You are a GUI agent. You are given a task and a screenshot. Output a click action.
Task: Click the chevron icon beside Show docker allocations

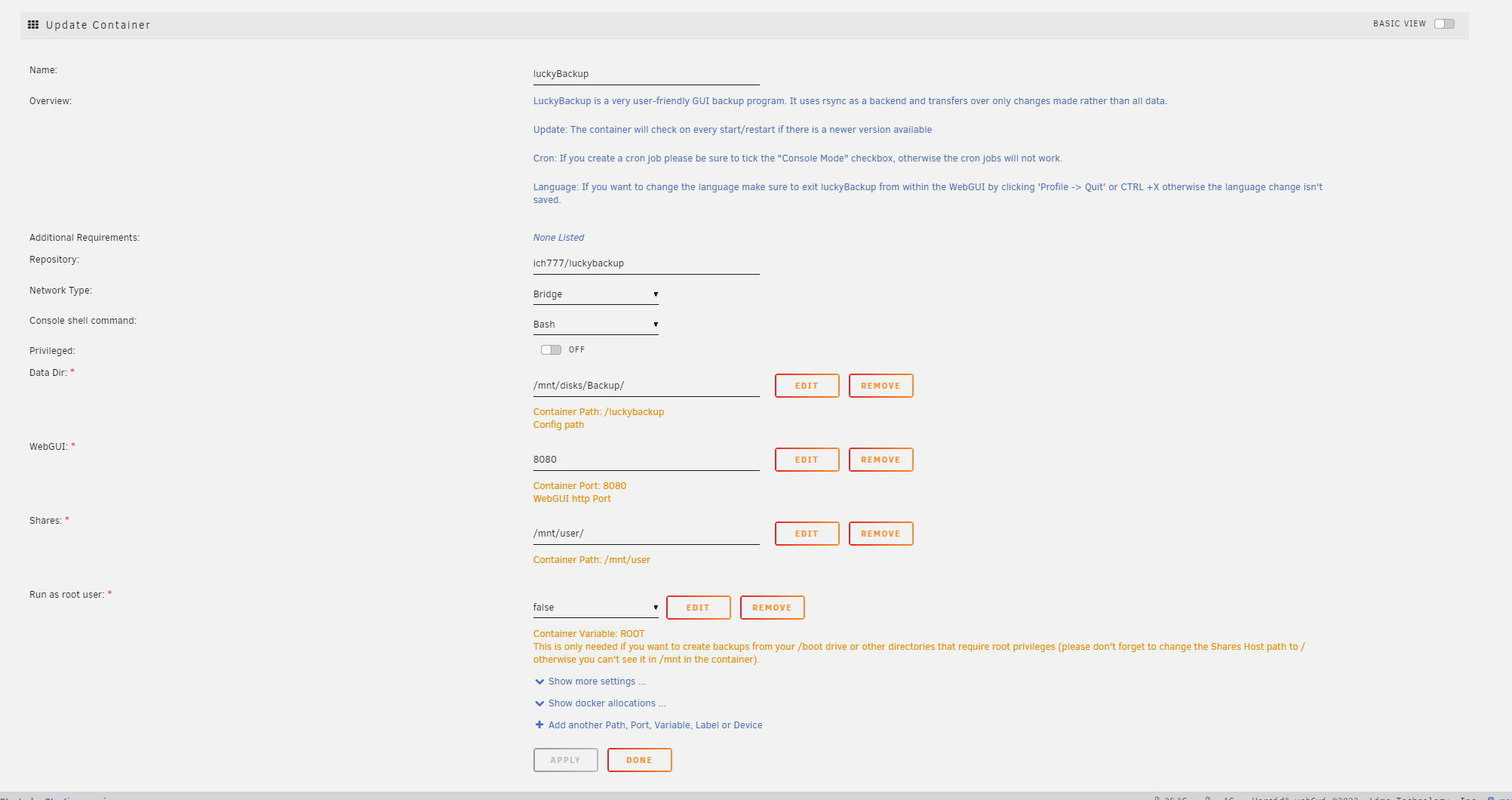[539, 703]
